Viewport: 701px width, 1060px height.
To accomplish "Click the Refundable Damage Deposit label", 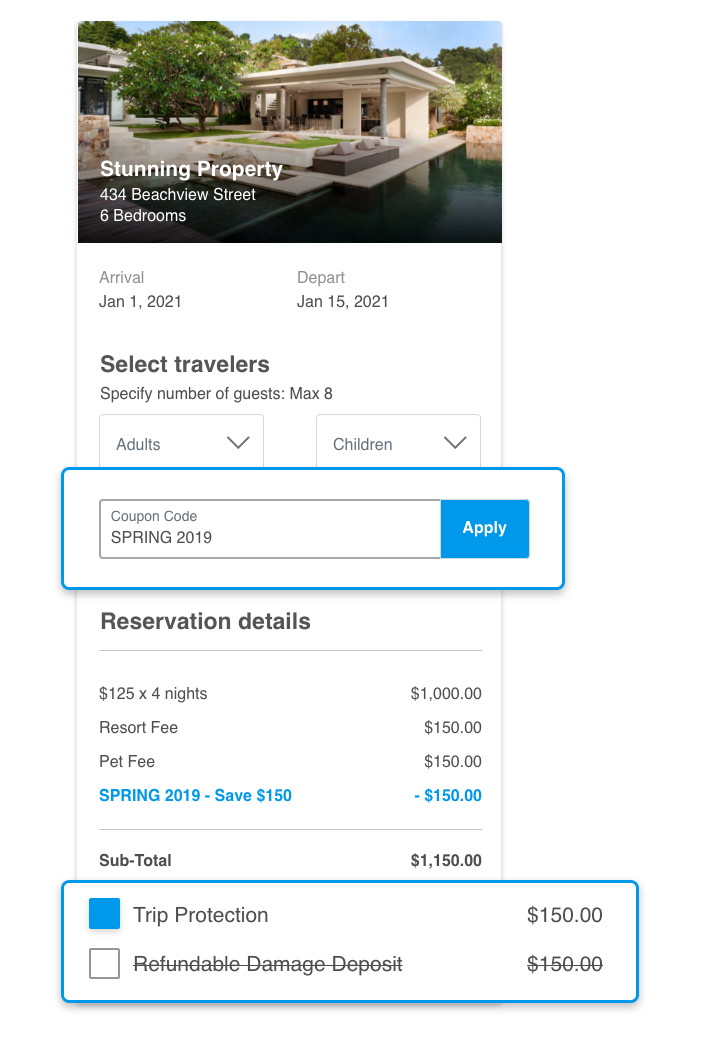I will (x=268, y=964).
